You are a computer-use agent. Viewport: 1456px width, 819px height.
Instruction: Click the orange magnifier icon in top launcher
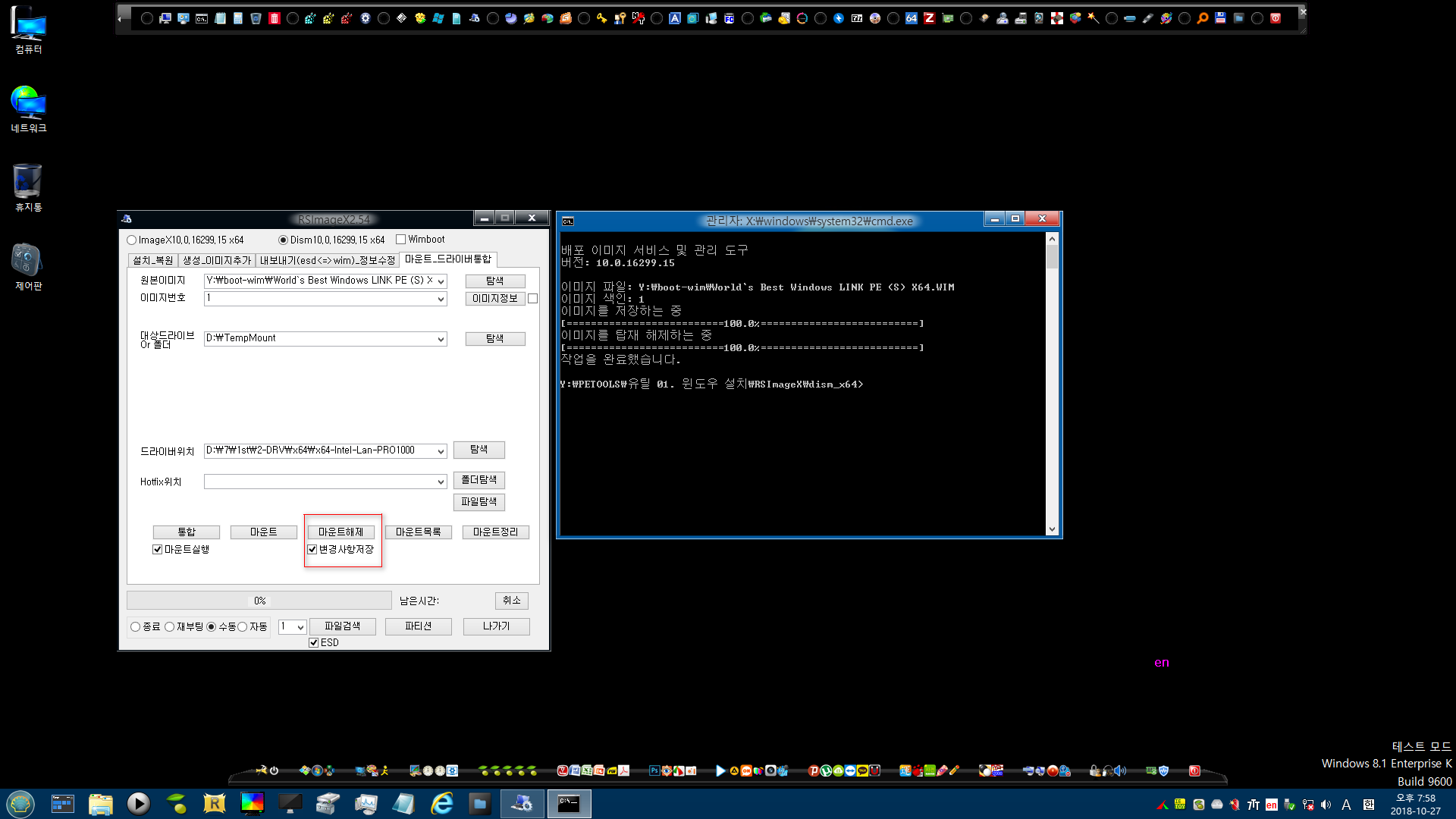(1203, 18)
